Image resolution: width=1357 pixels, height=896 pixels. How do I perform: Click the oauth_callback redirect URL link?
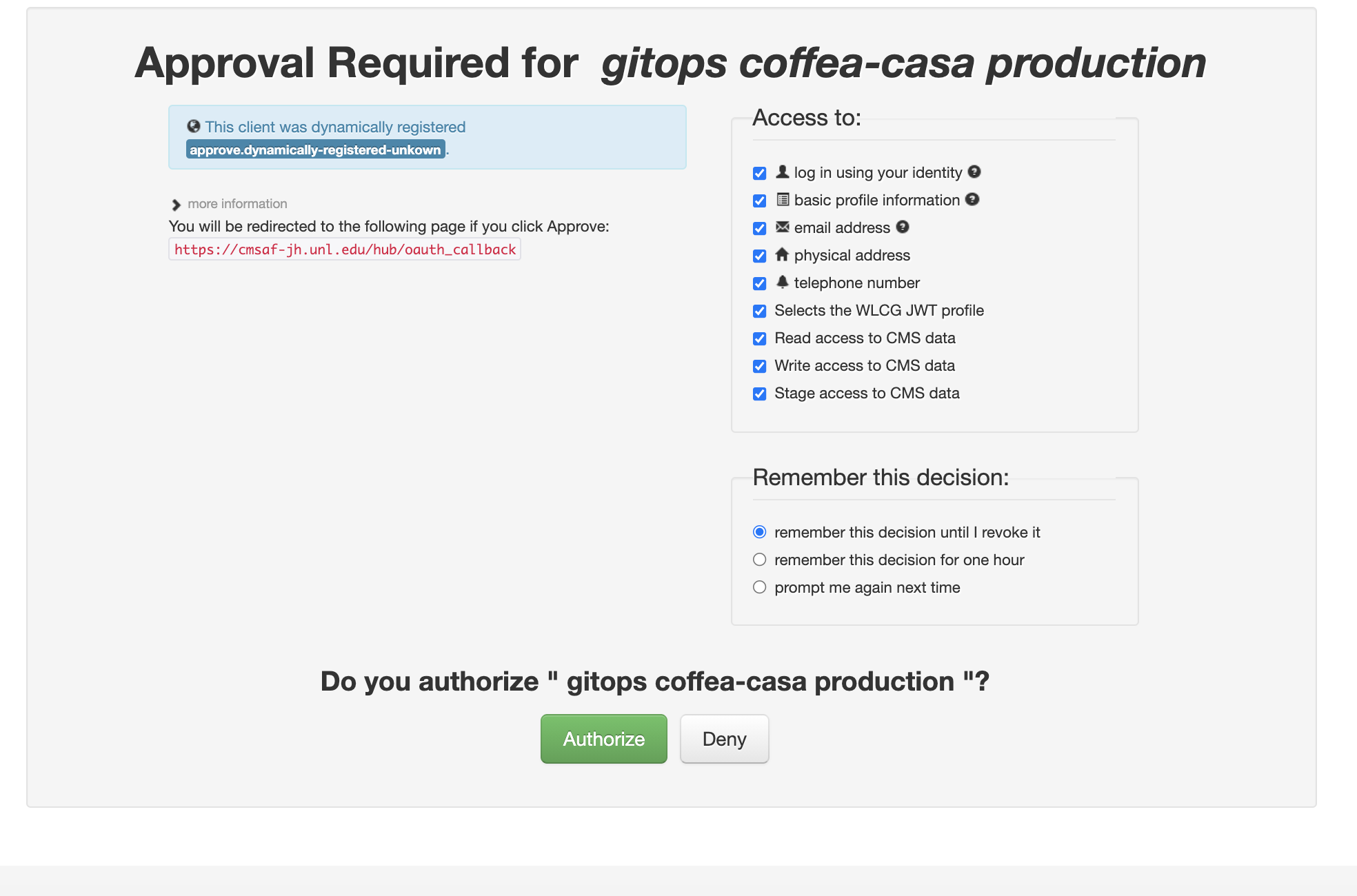click(x=345, y=249)
